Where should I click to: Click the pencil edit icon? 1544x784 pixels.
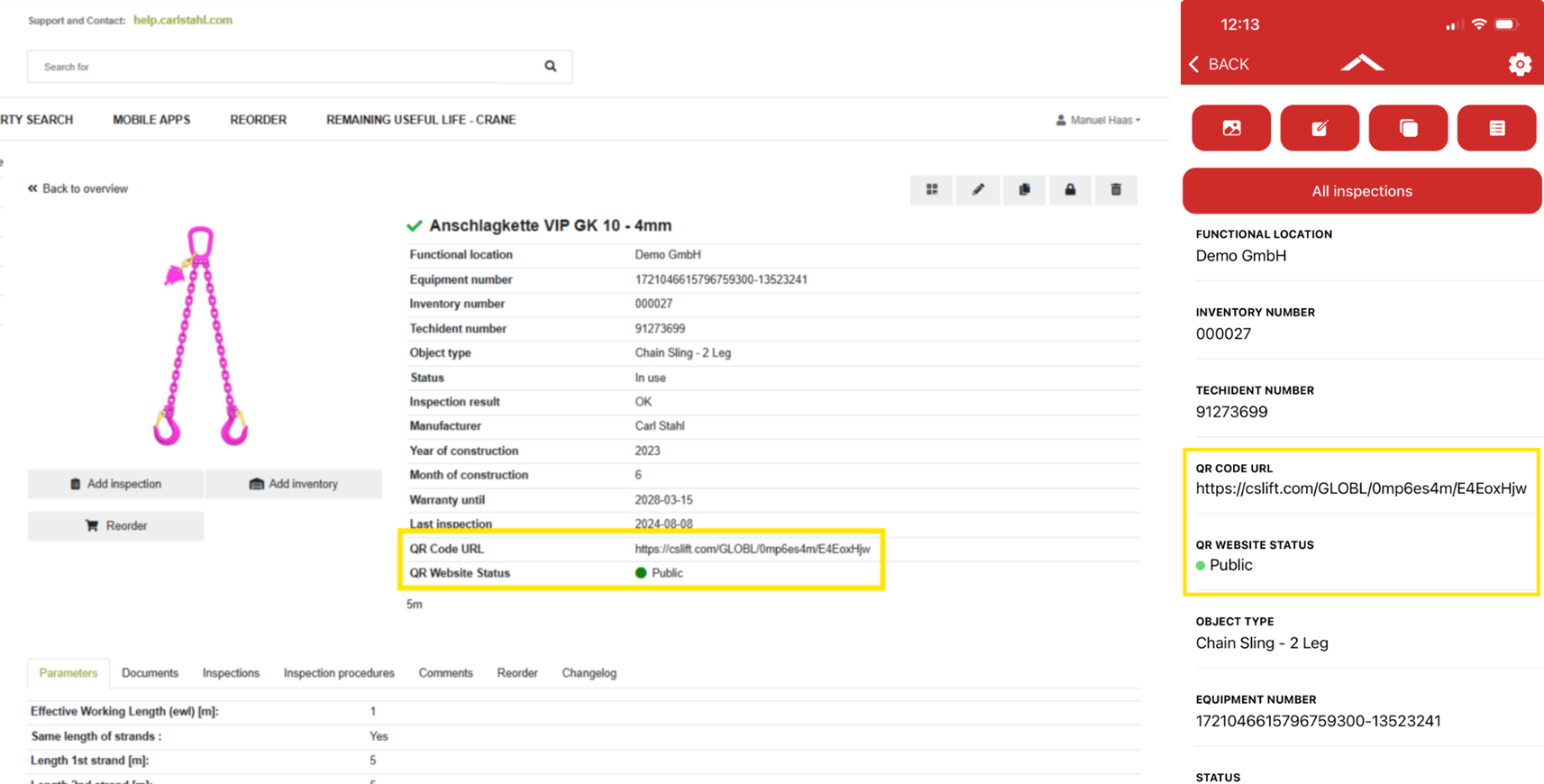(978, 190)
